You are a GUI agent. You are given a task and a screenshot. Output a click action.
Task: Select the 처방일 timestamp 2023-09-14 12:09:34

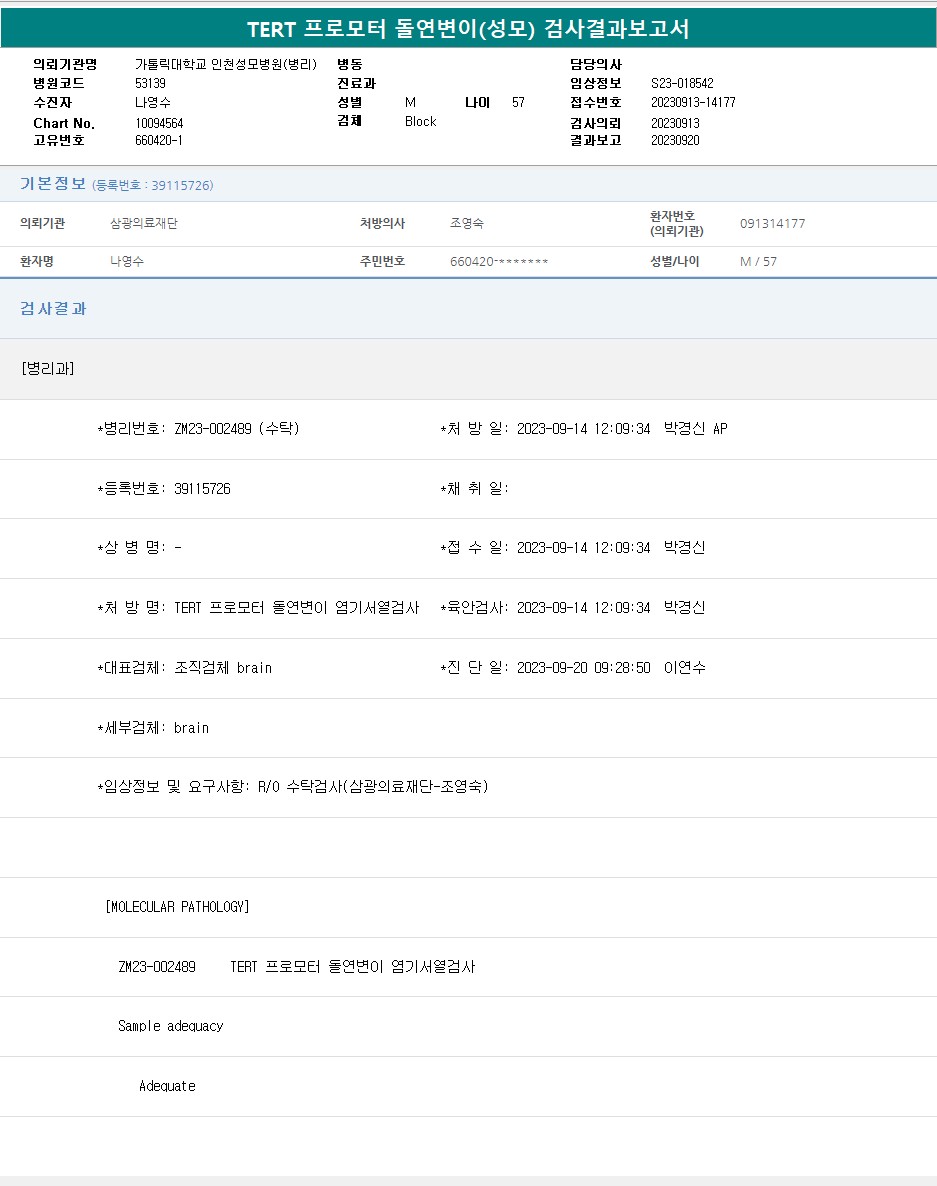click(x=583, y=429)
